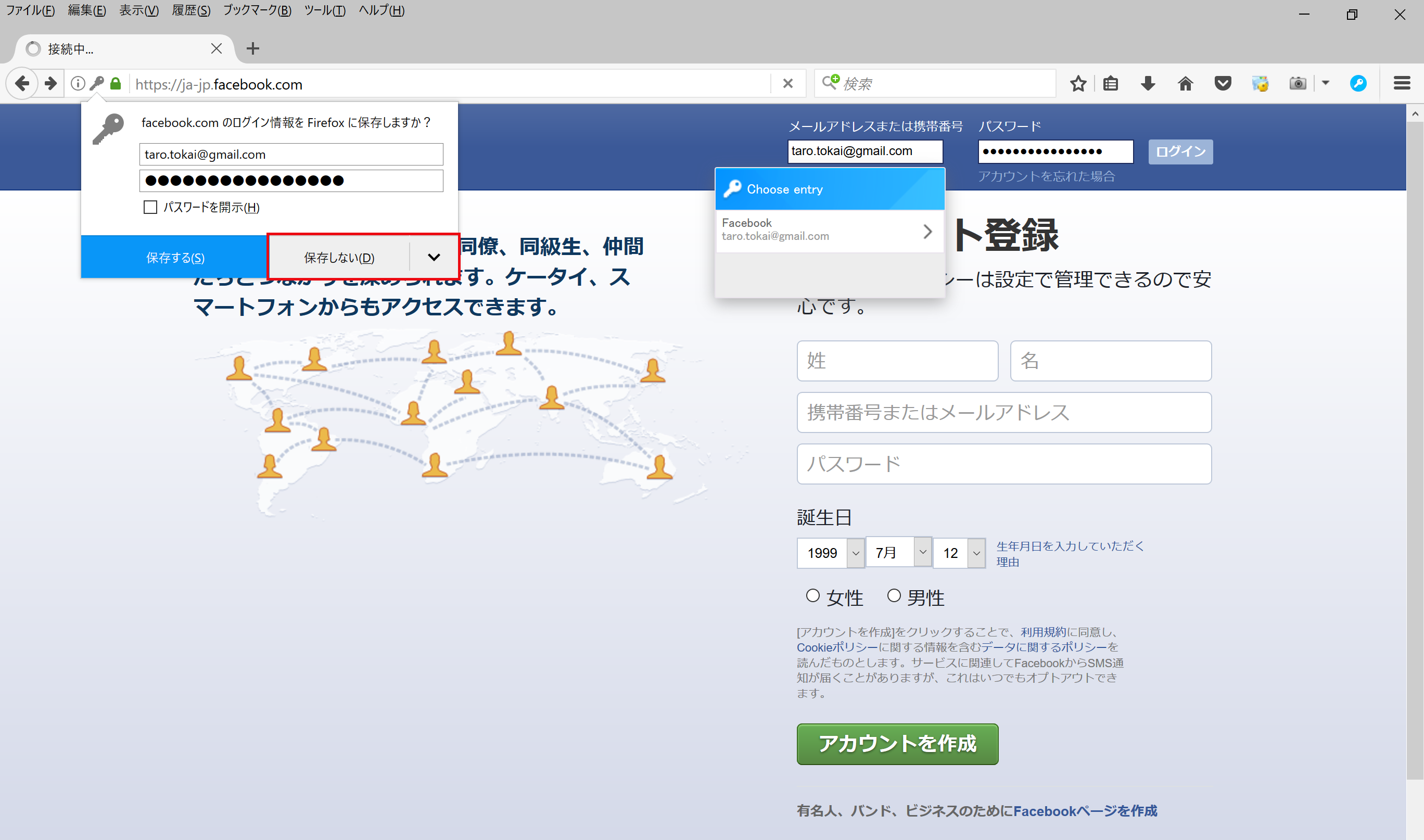
Task: Click the Choose entry popup header
Action: 830,189
